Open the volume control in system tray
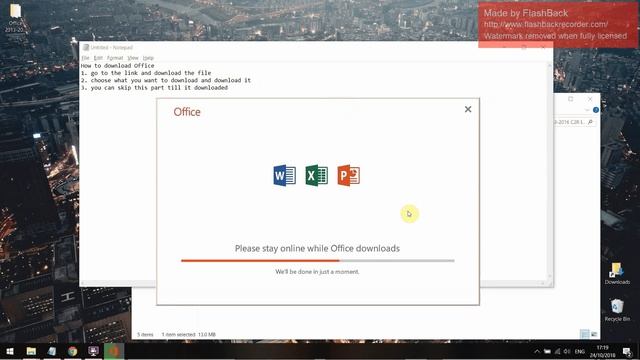 567,351
